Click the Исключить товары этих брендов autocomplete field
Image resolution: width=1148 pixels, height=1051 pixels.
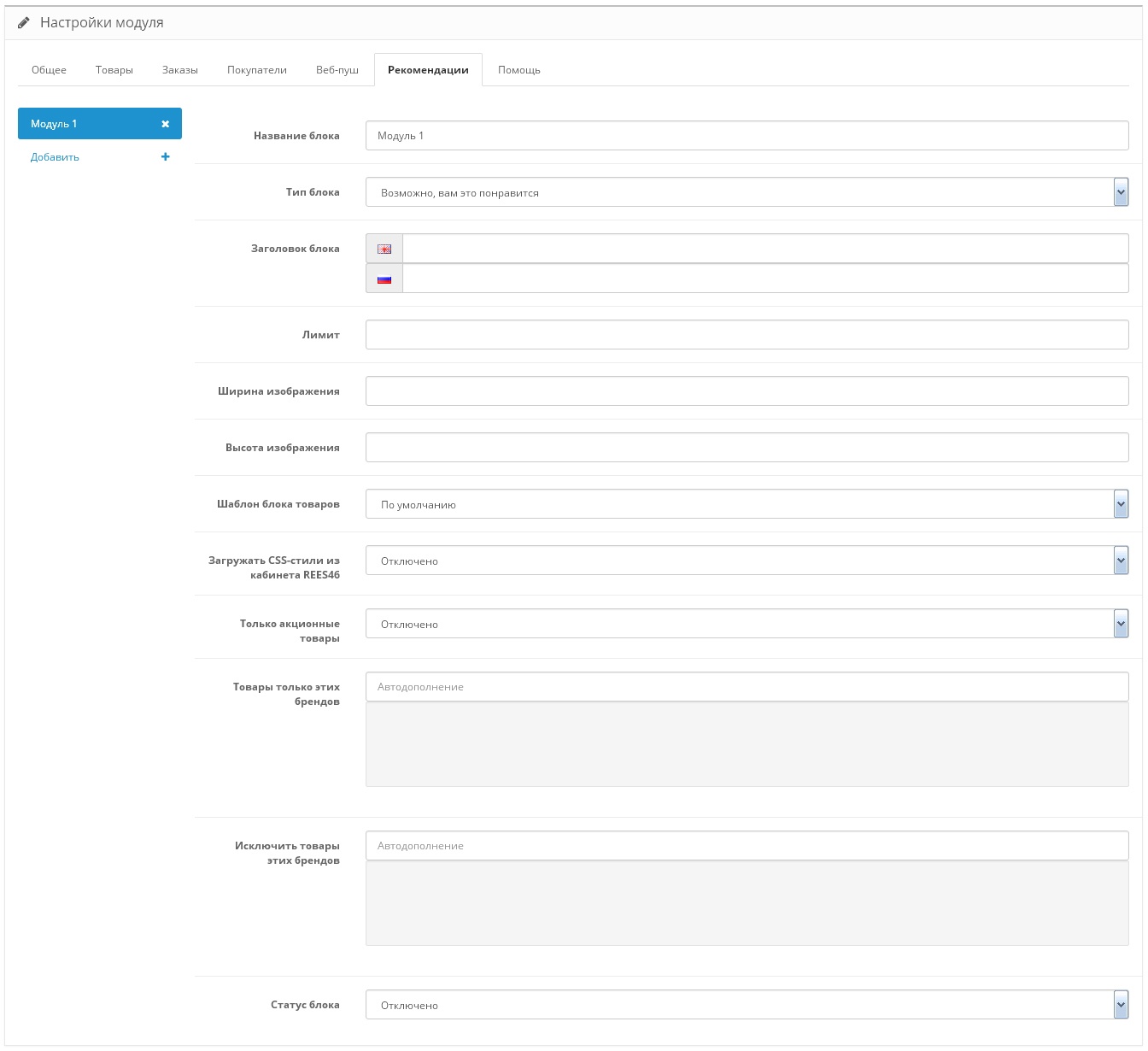(x=747, y=846)
